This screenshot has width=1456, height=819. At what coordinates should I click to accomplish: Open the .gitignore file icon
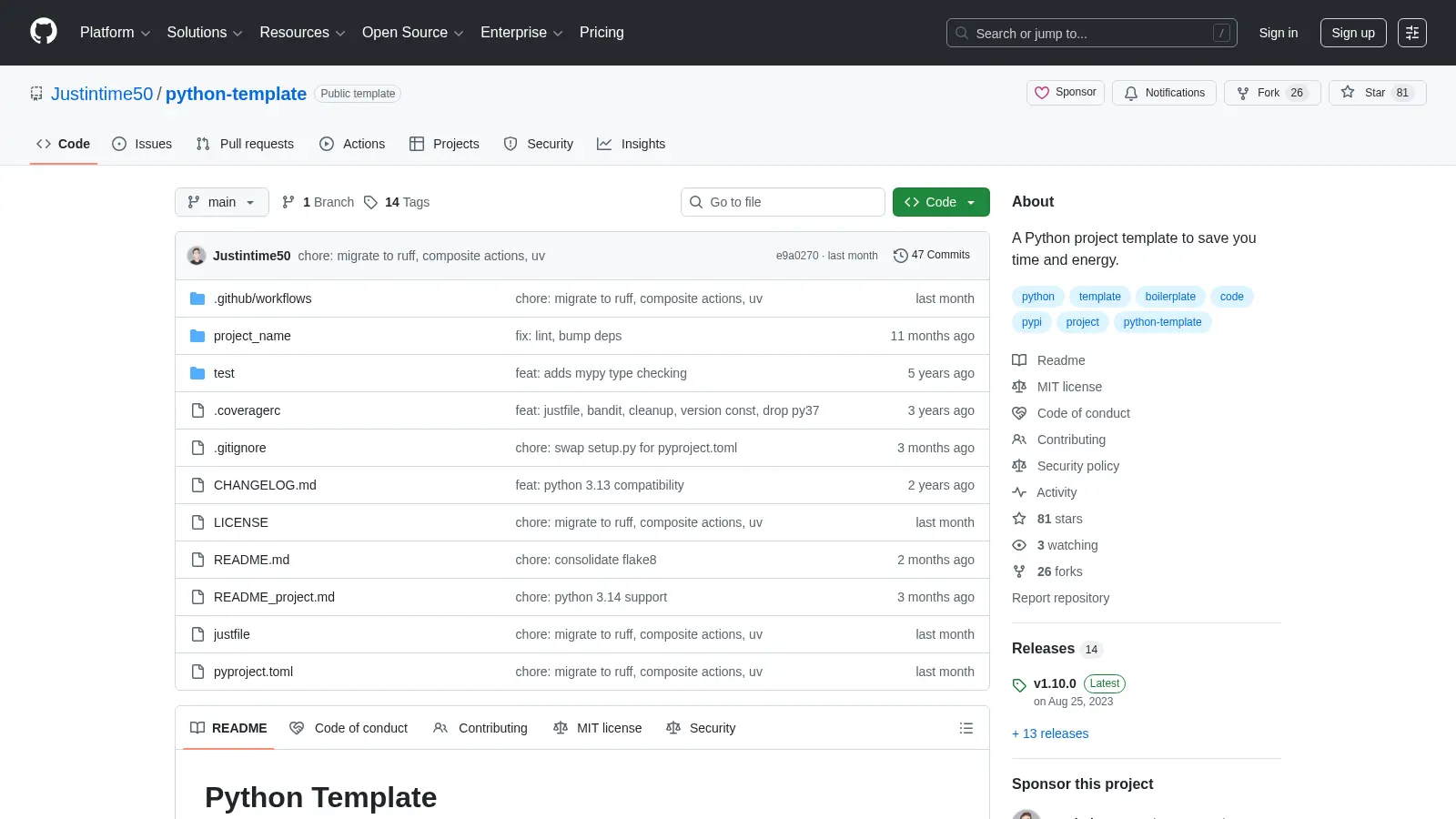pos(197,448)
